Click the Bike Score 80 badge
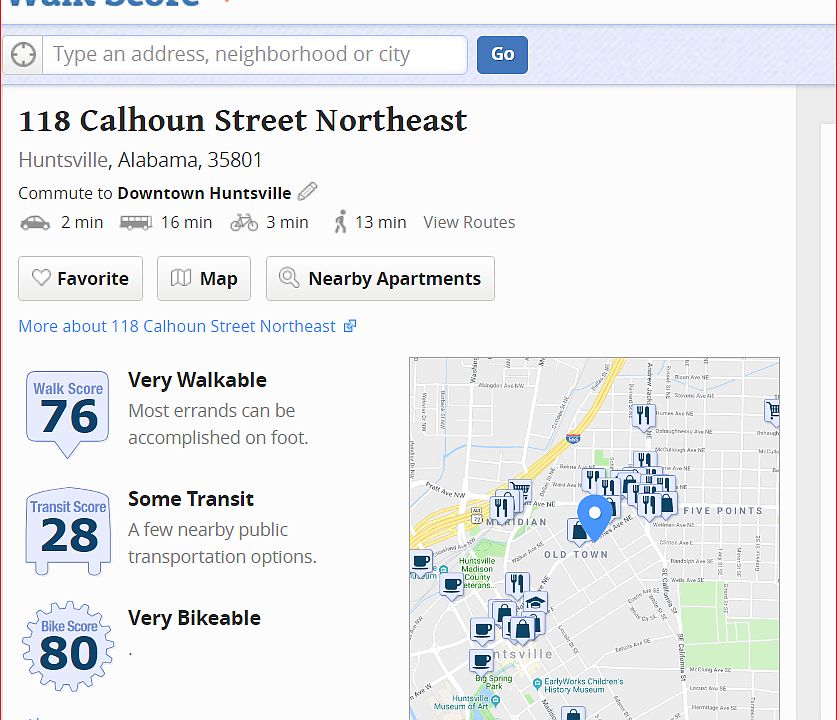The image size is (837, 720). coord(68,648)
